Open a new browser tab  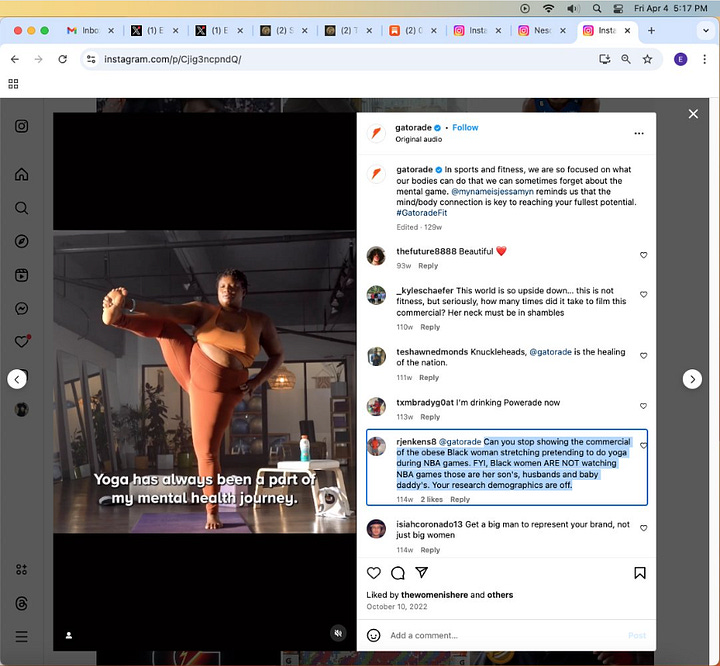[651, 30]
